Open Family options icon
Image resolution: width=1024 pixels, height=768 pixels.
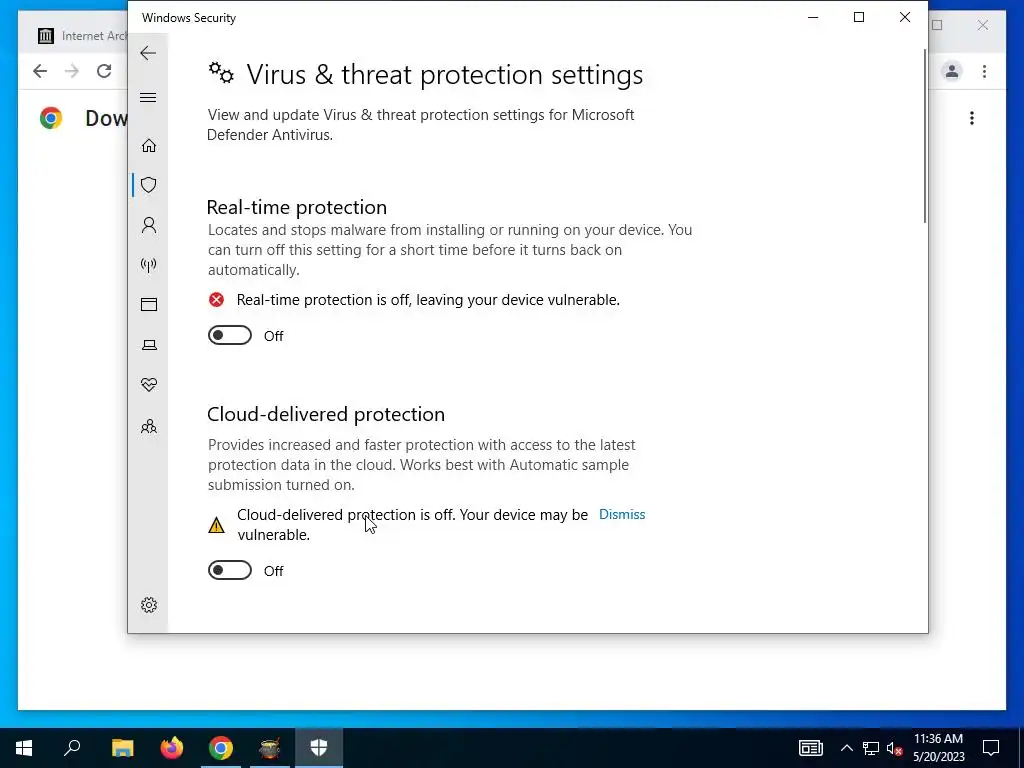(x=149, y=426)
